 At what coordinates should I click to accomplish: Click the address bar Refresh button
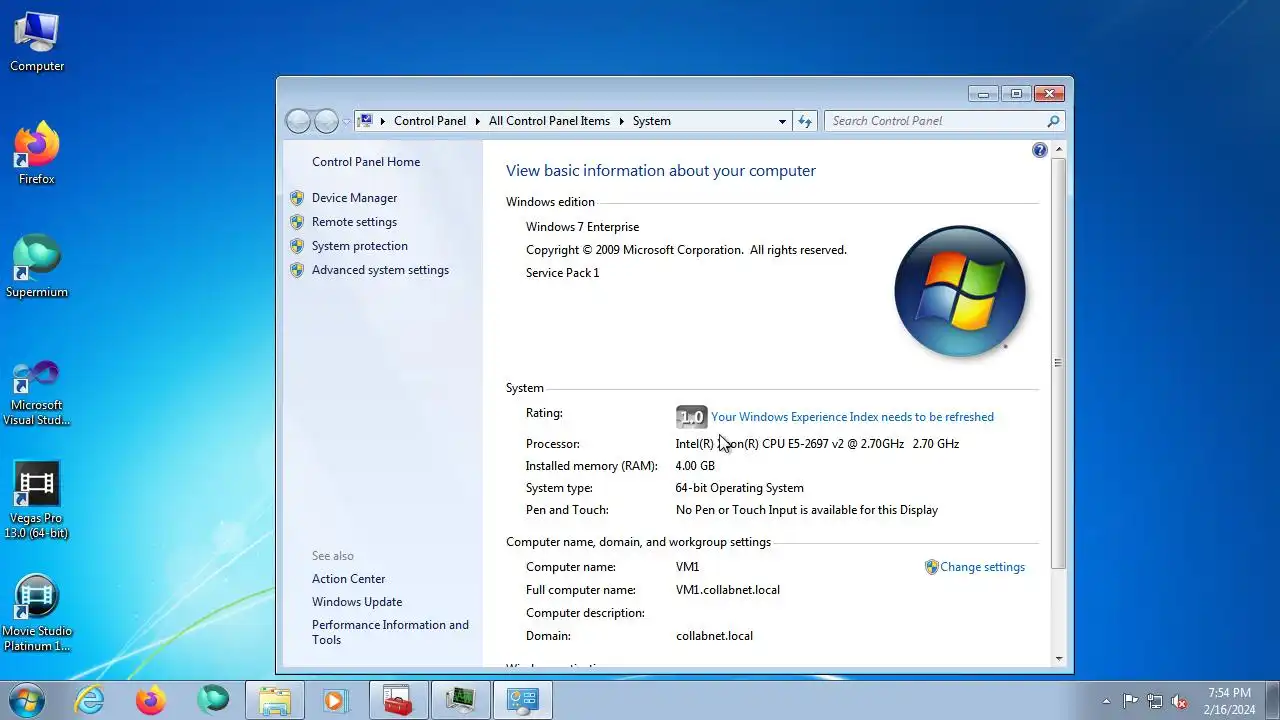[805, 121]
